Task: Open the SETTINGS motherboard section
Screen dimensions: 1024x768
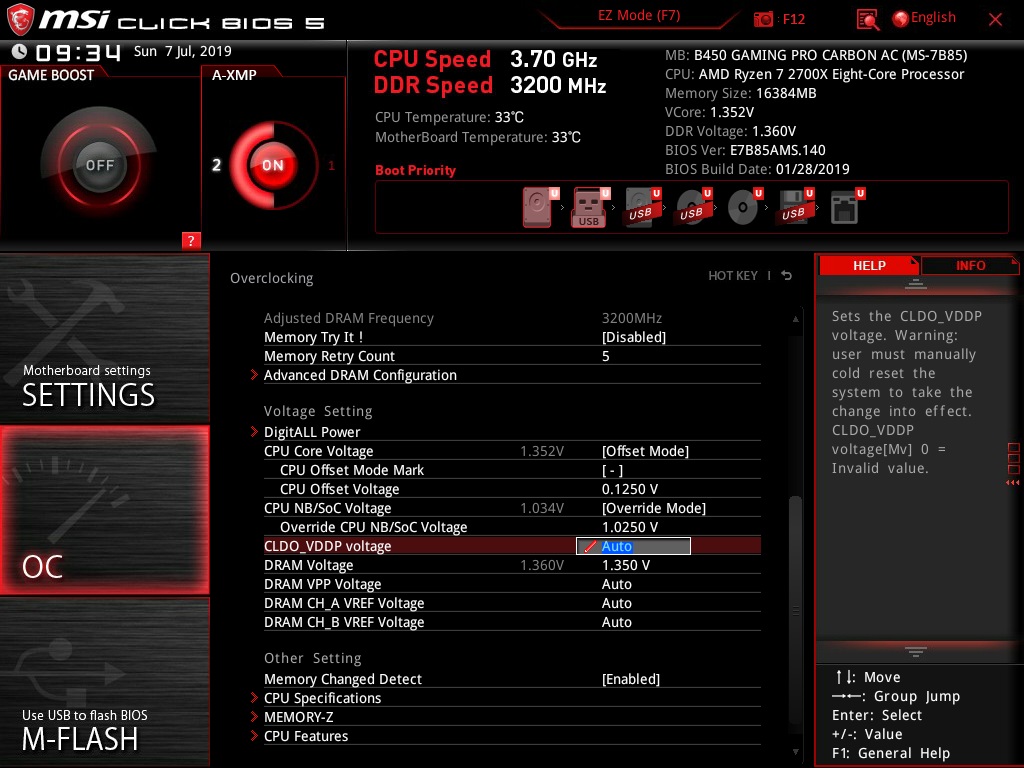Action: [104, 338]
